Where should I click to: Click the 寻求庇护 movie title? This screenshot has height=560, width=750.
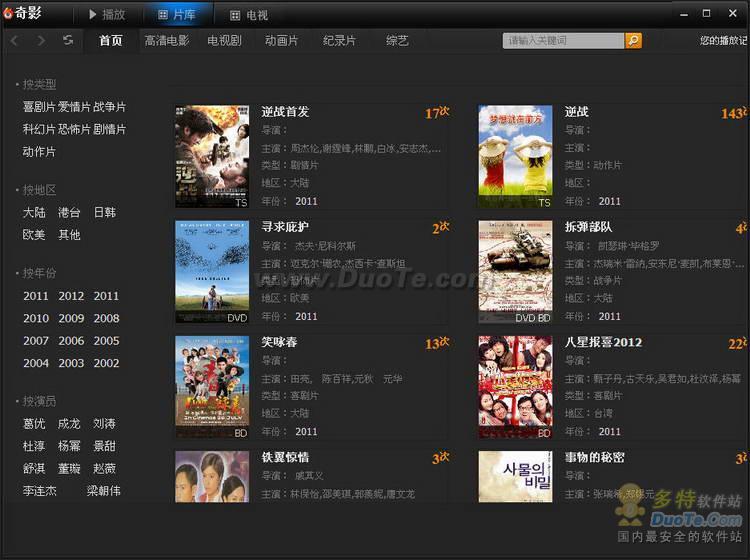(x=285, y=227)
